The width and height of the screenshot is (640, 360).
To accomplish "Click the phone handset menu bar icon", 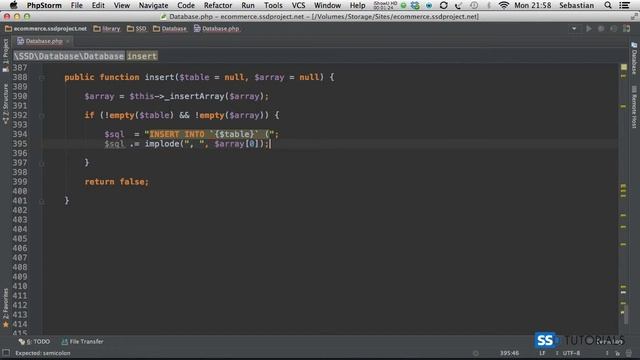I will 458,5.
